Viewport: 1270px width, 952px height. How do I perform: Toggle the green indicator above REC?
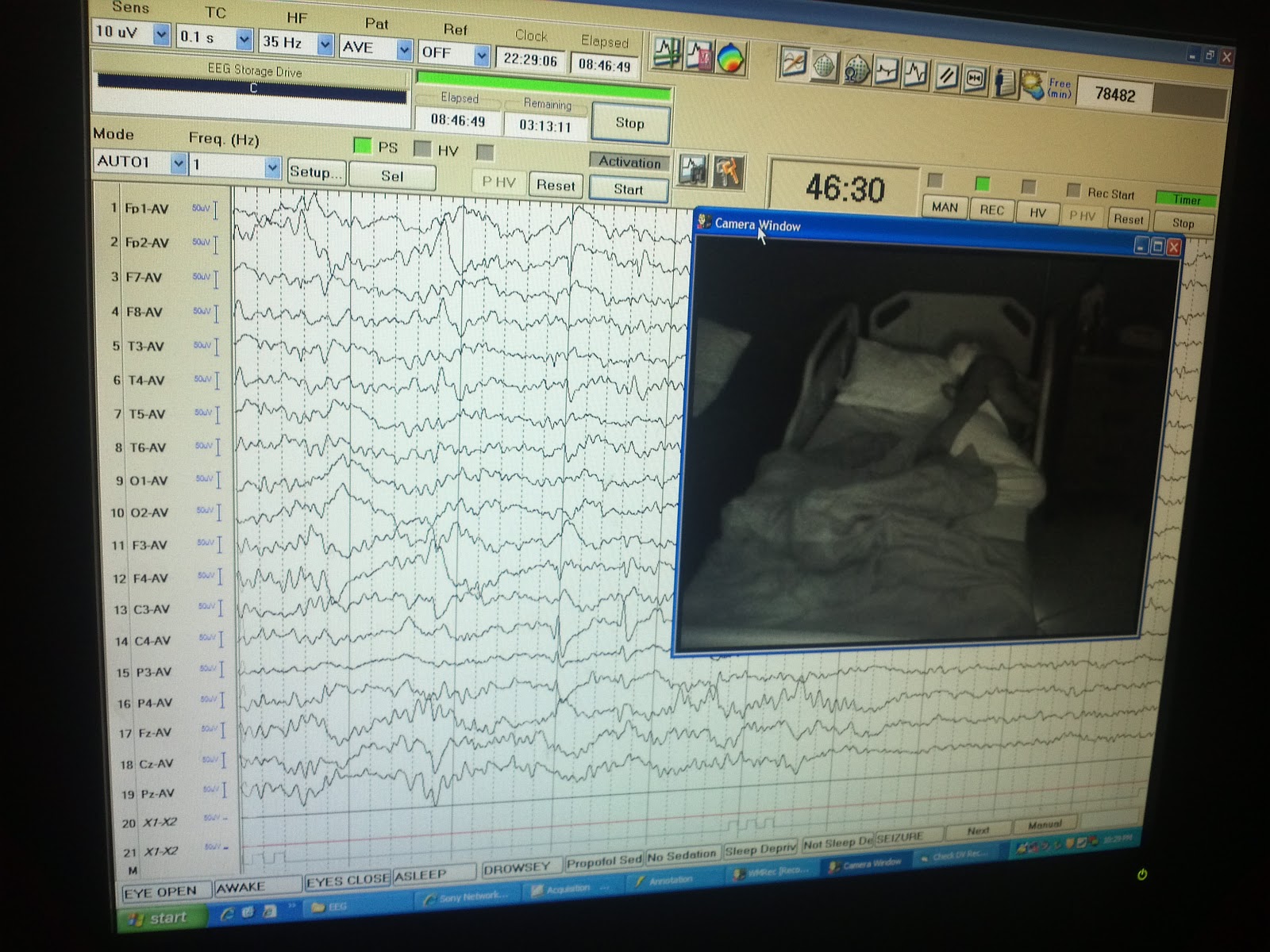[982, 183]
